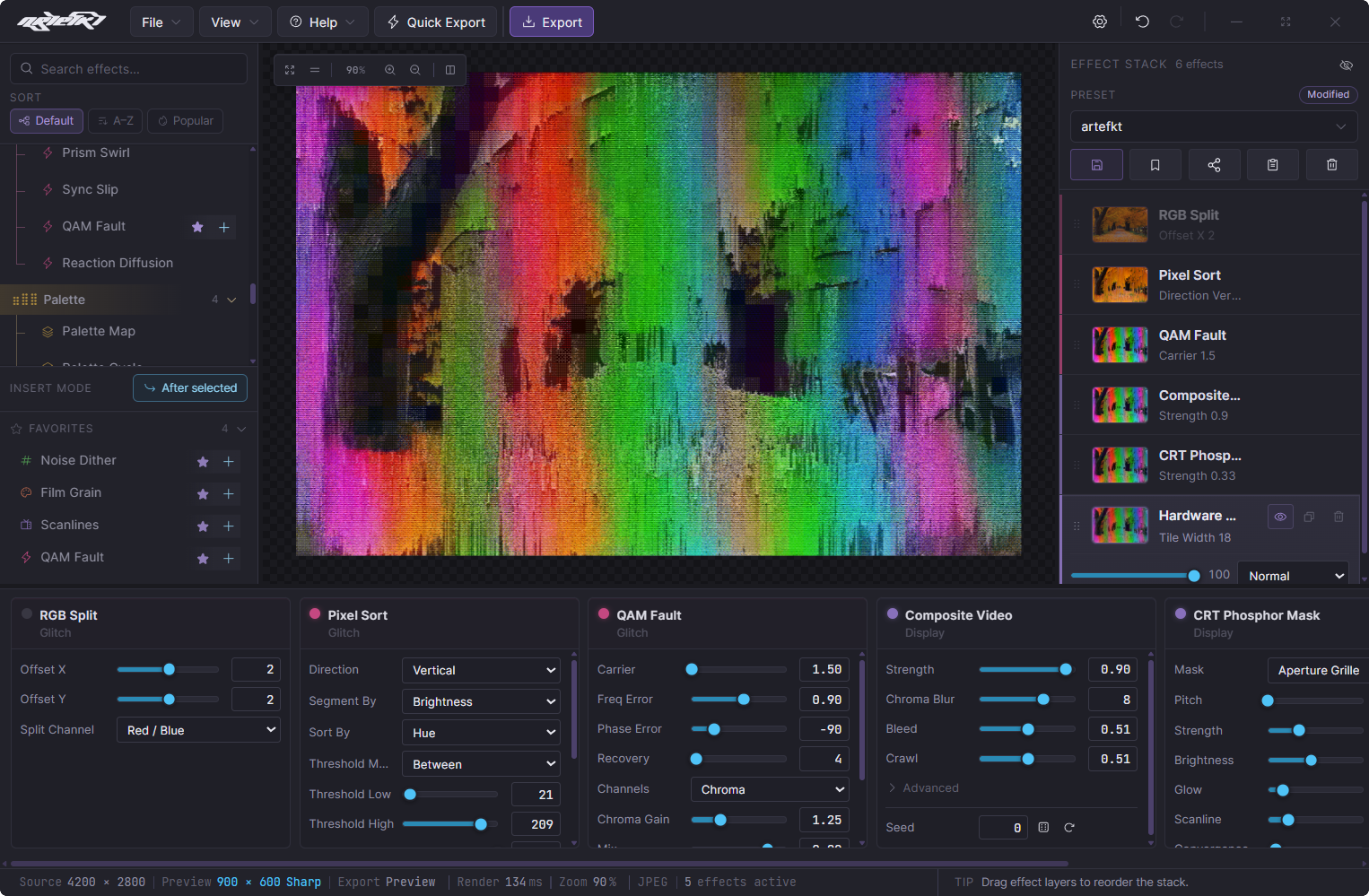Toggle visibility of Hardware effect layer
Screen dimensions: 1369x896
(1280, 517)
